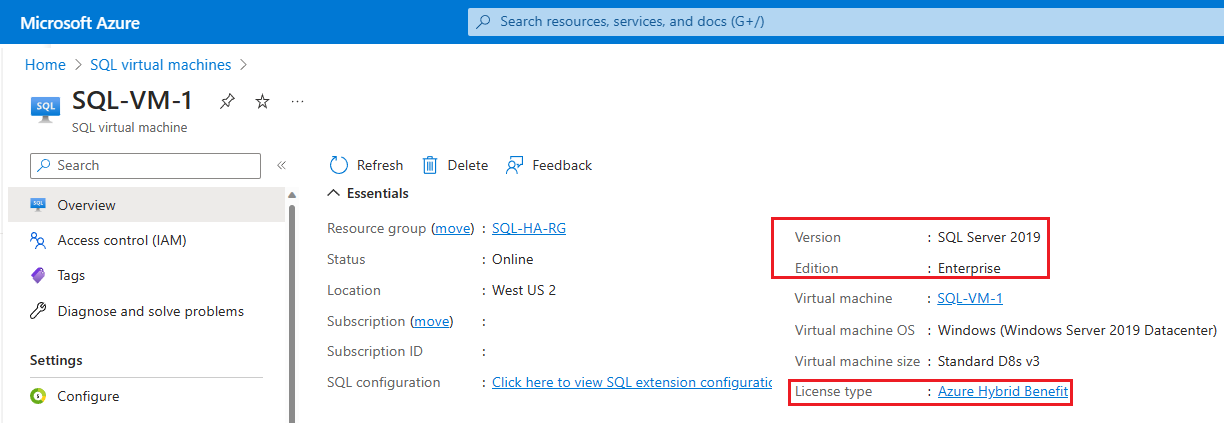Collapse the Essentials section
Image resolution: width=1224 pixels, height=423 pixels.
point(333,193)
